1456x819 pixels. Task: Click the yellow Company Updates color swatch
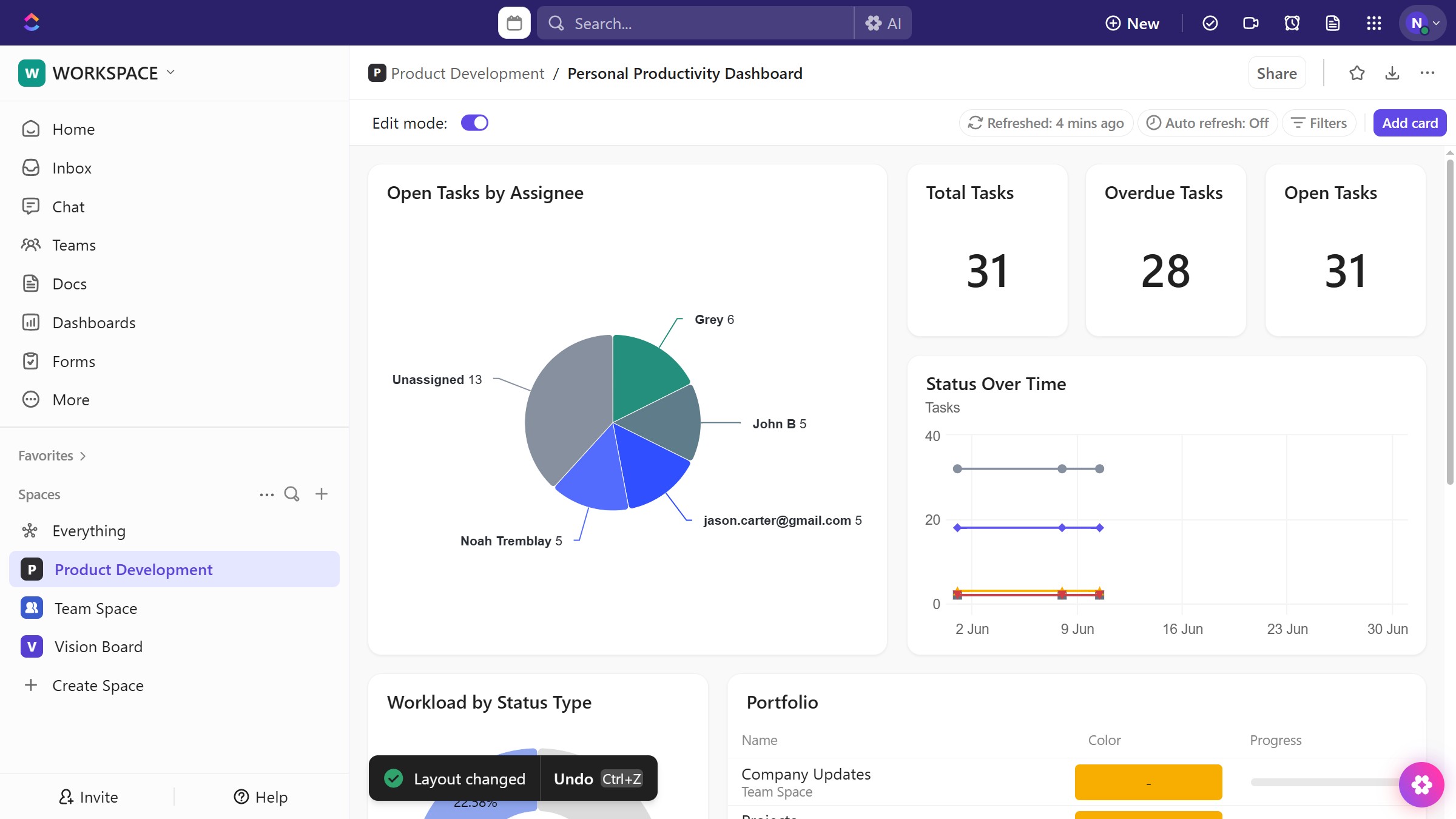[1148, 782]
